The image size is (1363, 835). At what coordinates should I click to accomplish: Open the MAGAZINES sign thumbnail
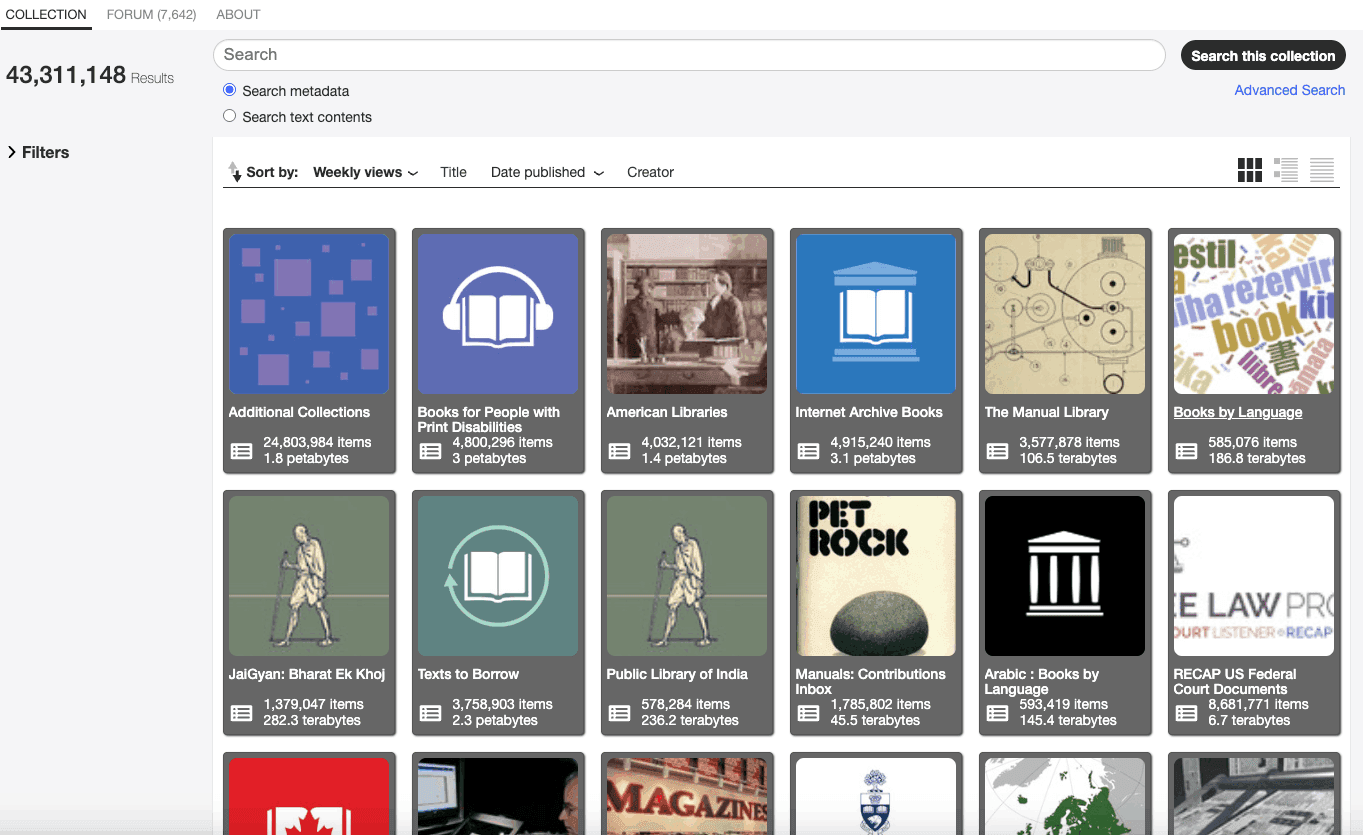pos(687,796)
